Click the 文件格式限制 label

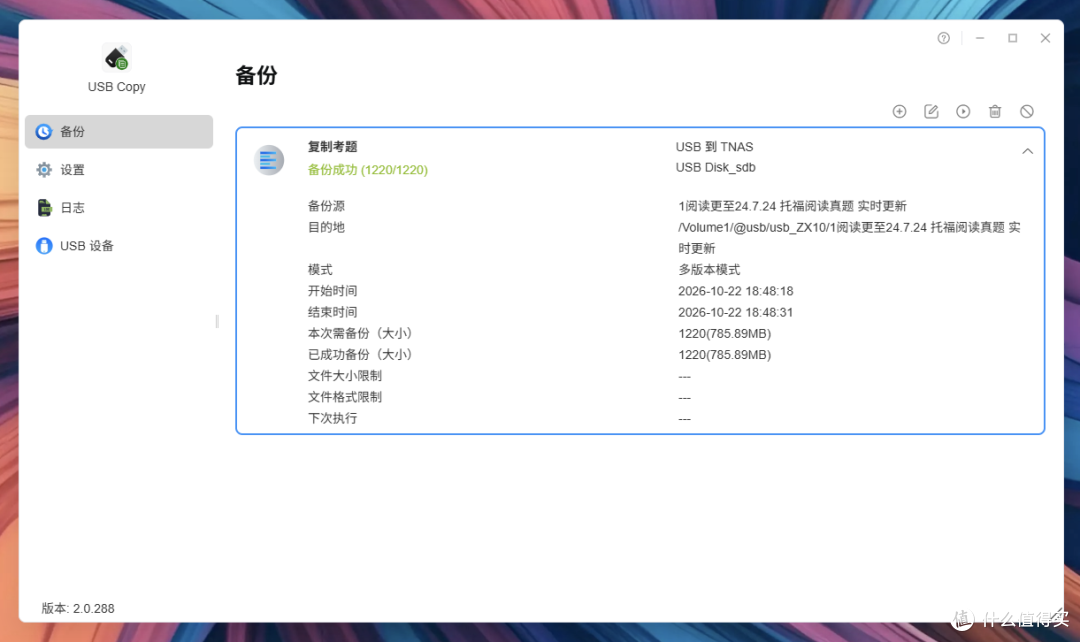pos(344,397)
